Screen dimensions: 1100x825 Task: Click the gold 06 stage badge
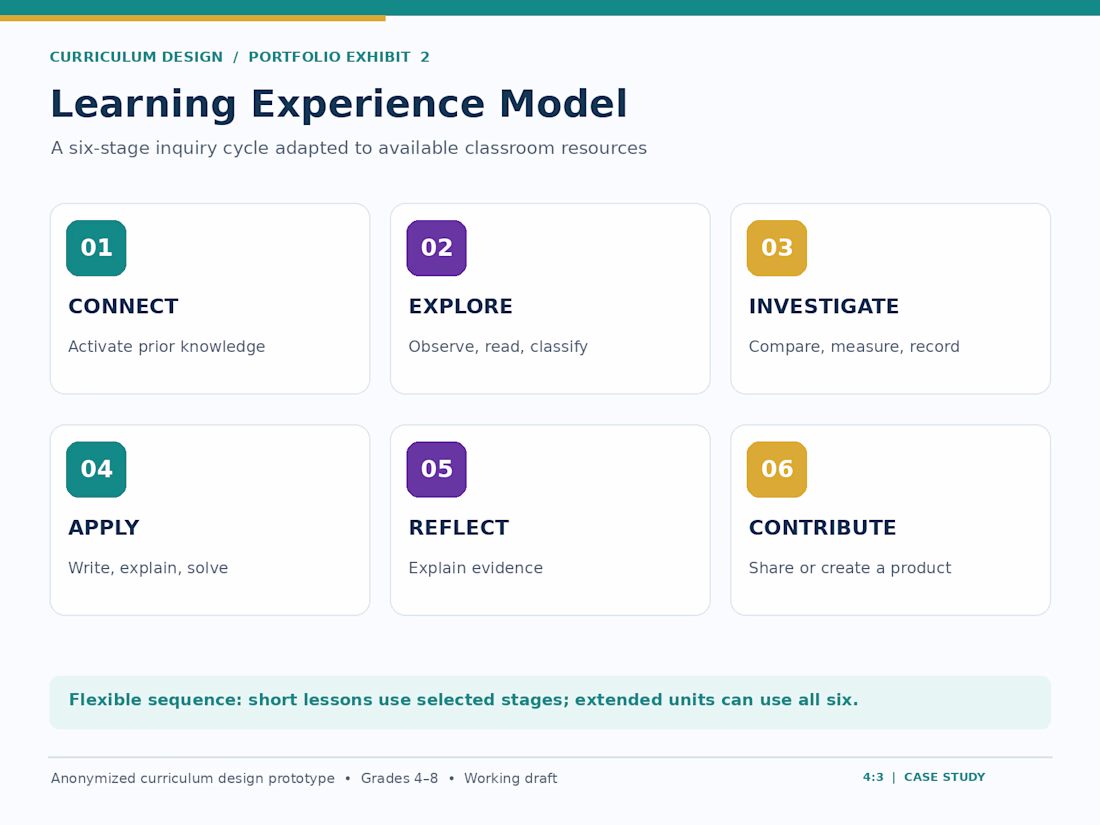[x=777, y=469]
